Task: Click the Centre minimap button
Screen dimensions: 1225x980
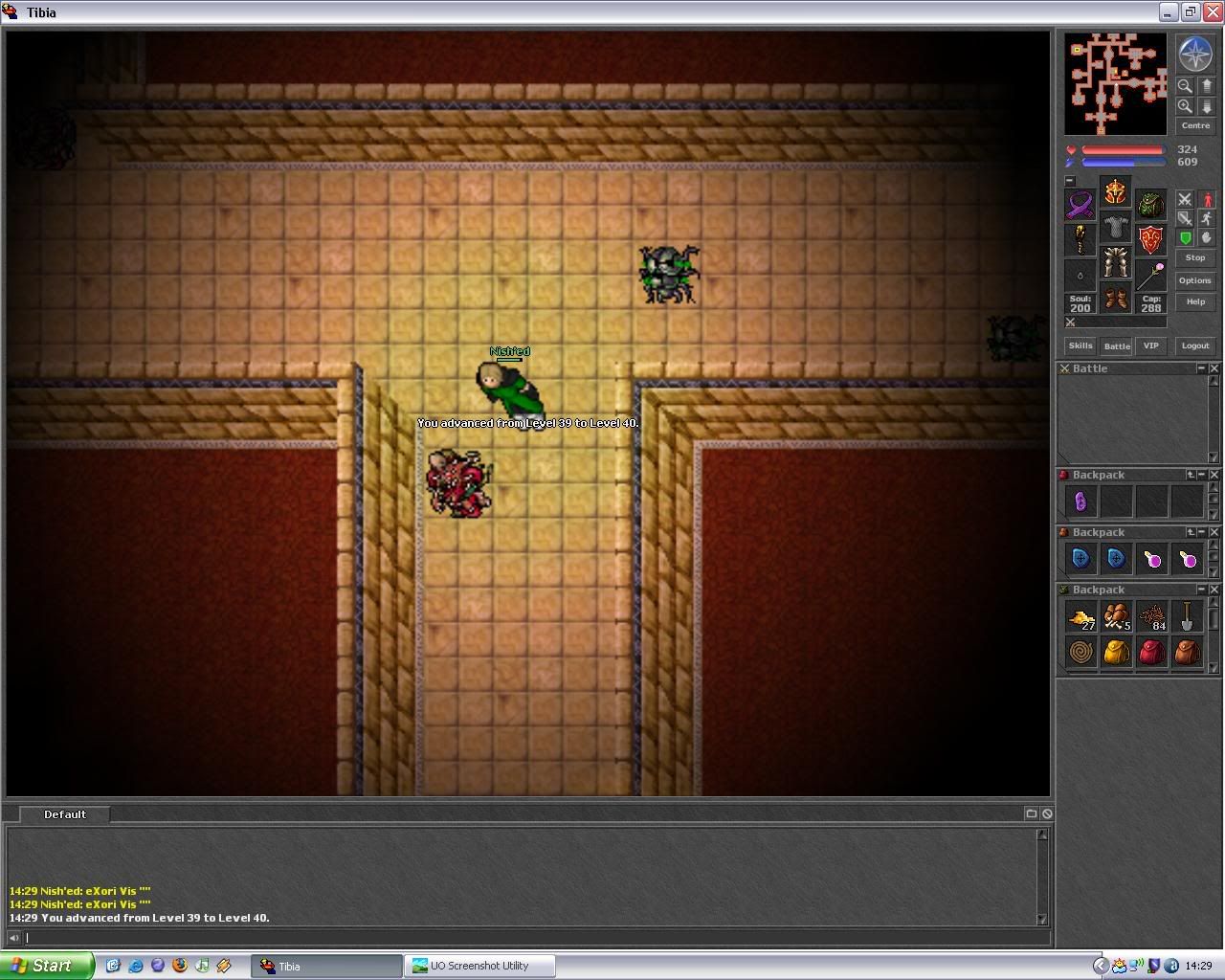Action: click(x=1195, y=125)
